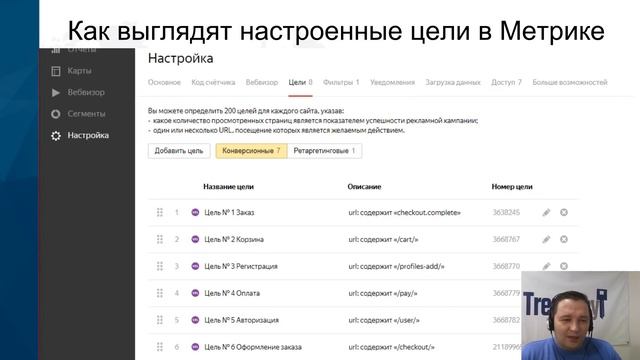
Task: Open the Фильтры tab
Action: [341, 82]
